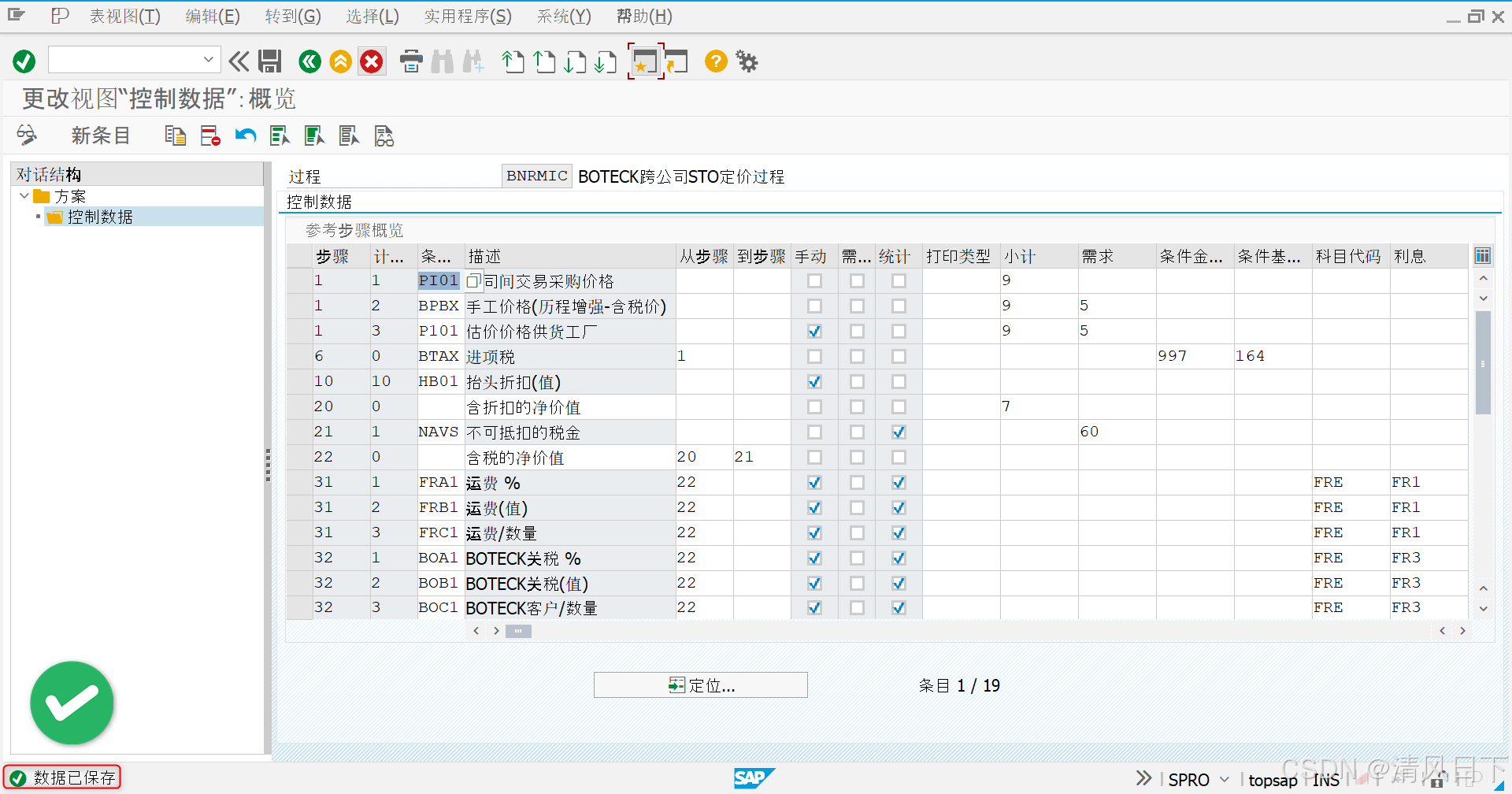
Task: Toggle Manual checkbox for FRA1 row
Action: (814, 482)
